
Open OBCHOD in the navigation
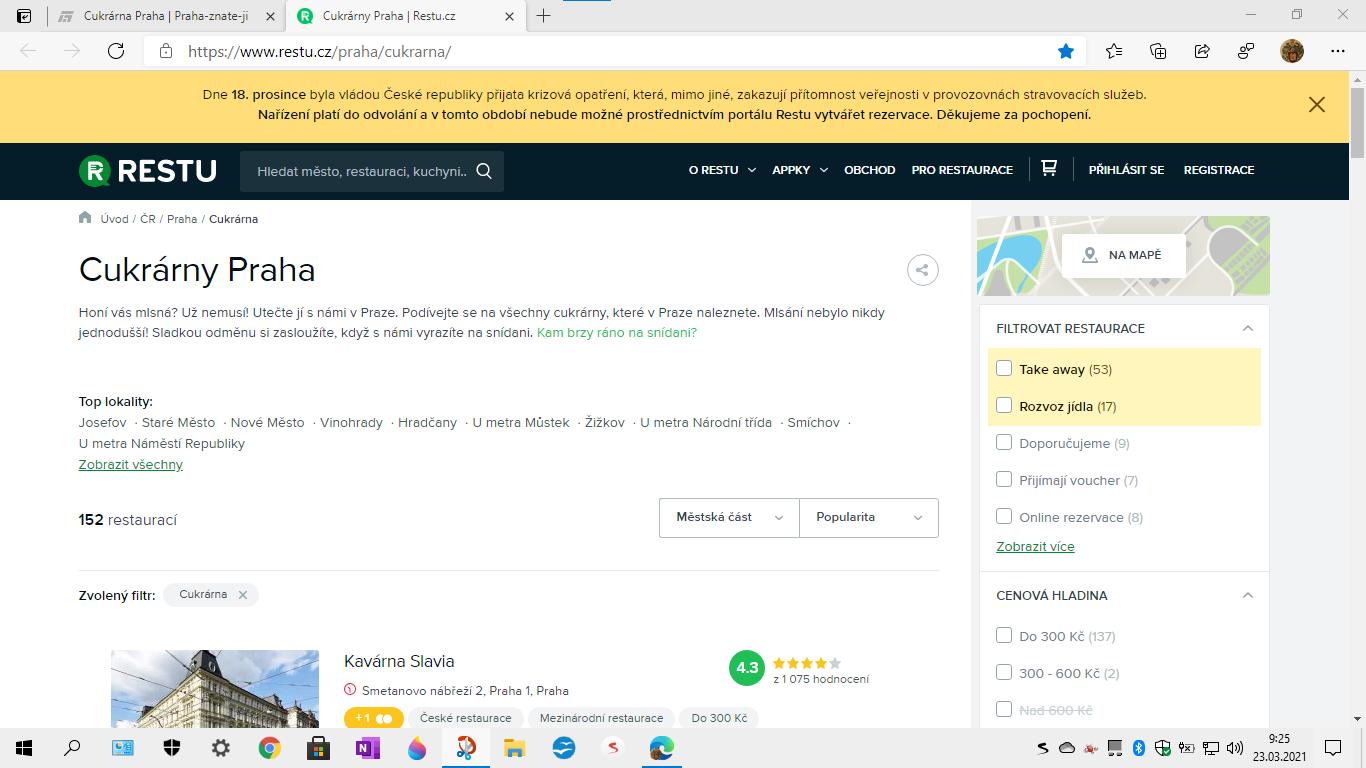(869, 170)
